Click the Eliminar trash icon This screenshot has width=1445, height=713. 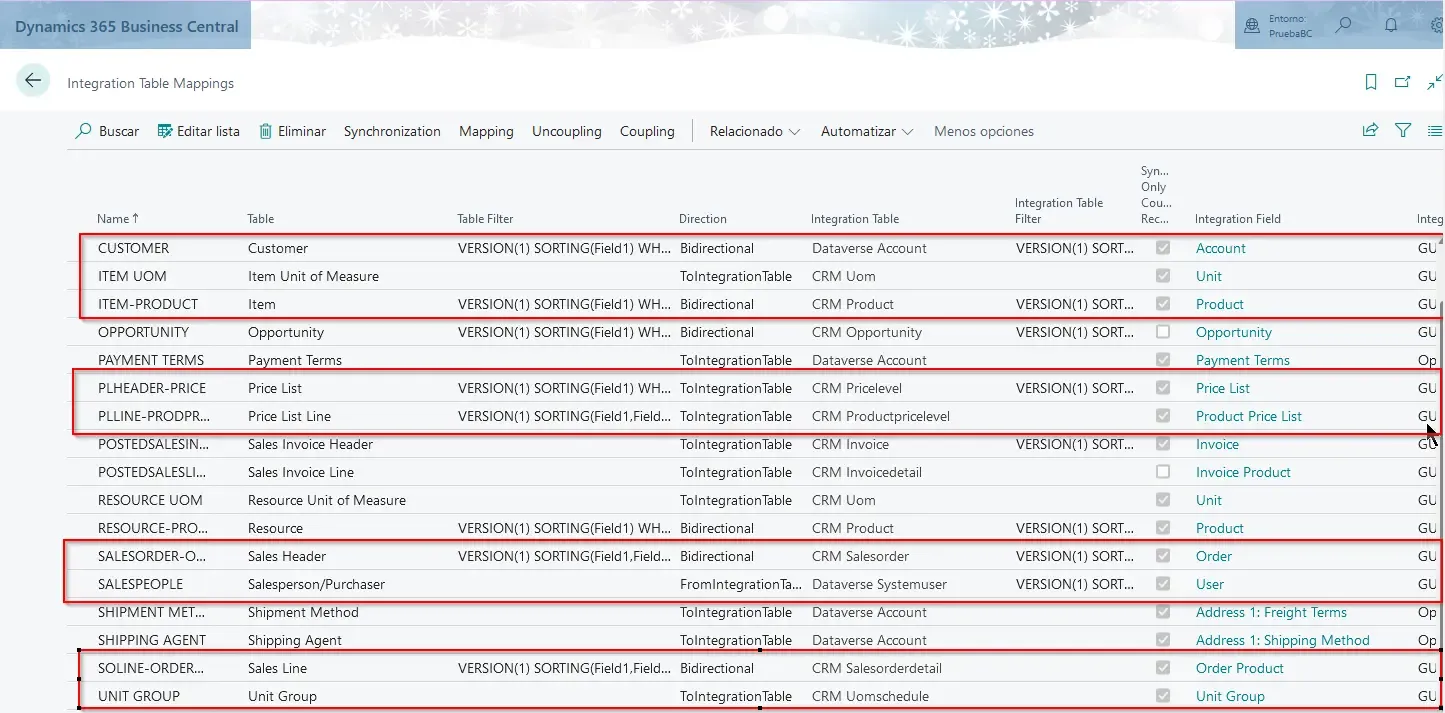click(266, 131)
